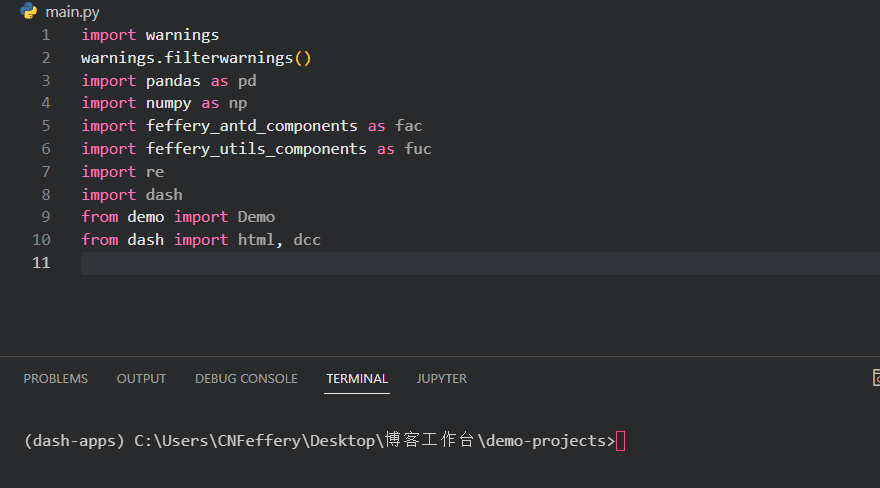Screen dimensions: 880x488
Task: Click the 'pd' alias on line 3
Action: click(247, 81)
